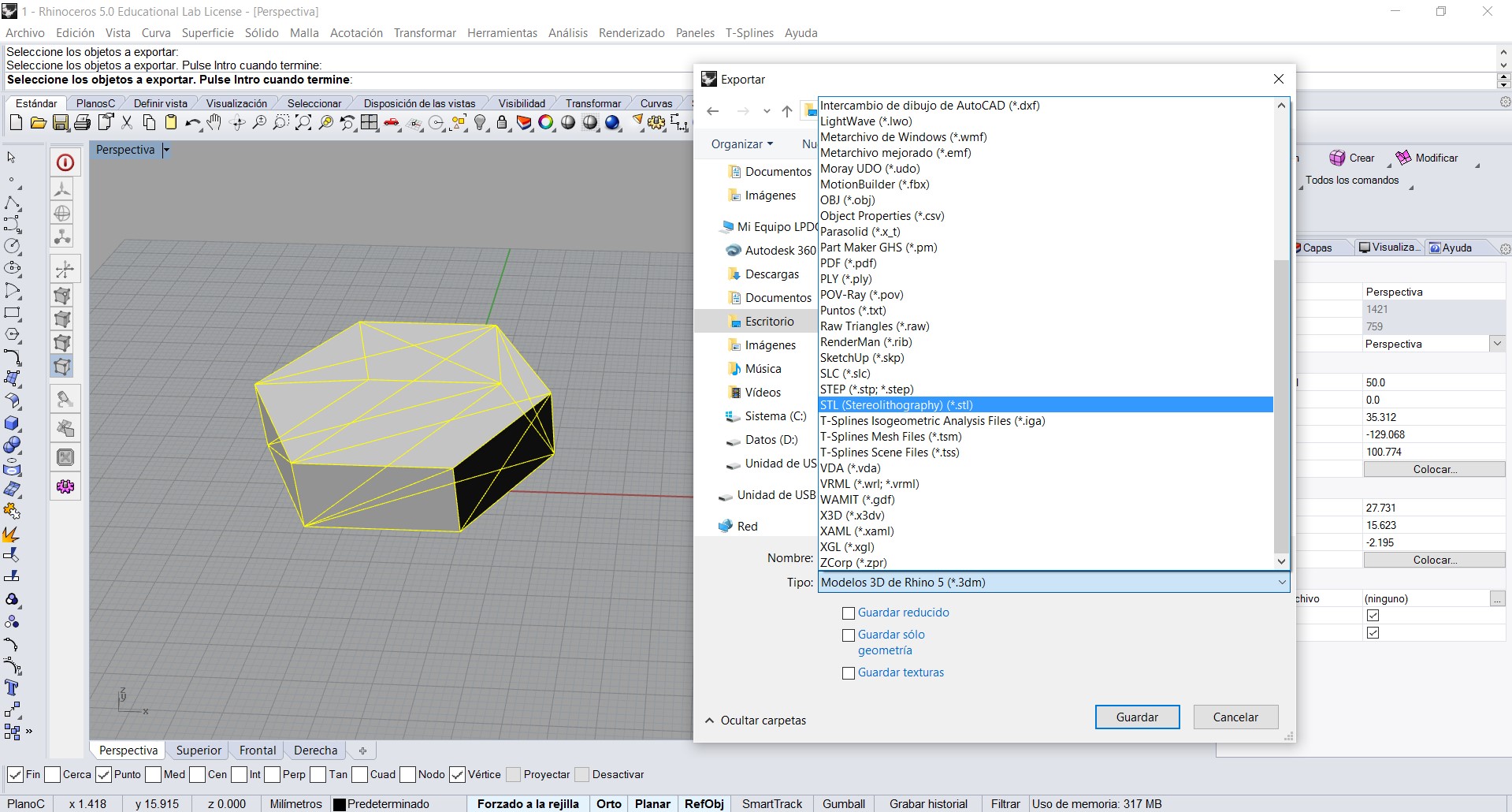Open the Perspectiva viewport title dropdown arrow
Viewport: 1512px width, 812px height.
coord(166,150)
